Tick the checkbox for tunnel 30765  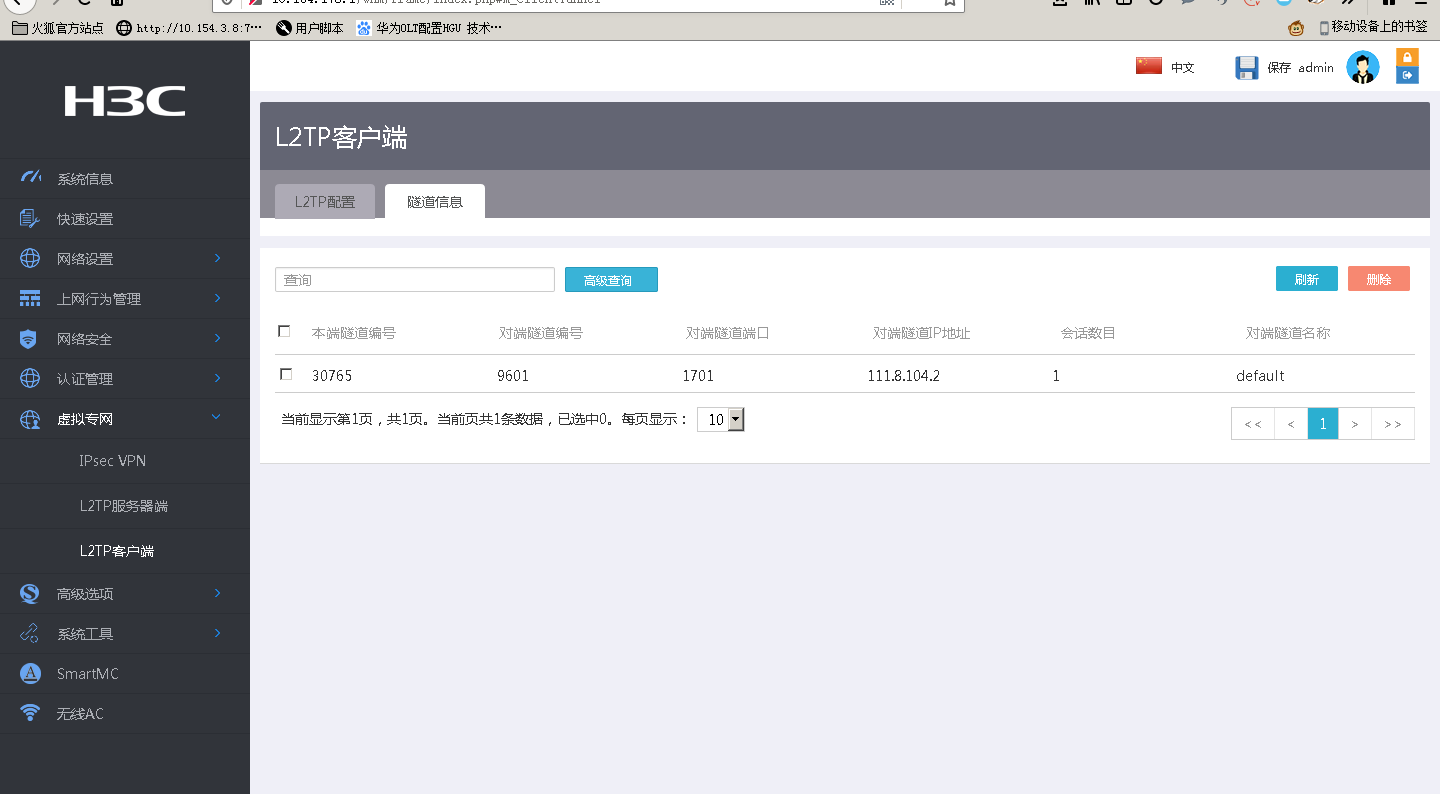coord(286,374)
